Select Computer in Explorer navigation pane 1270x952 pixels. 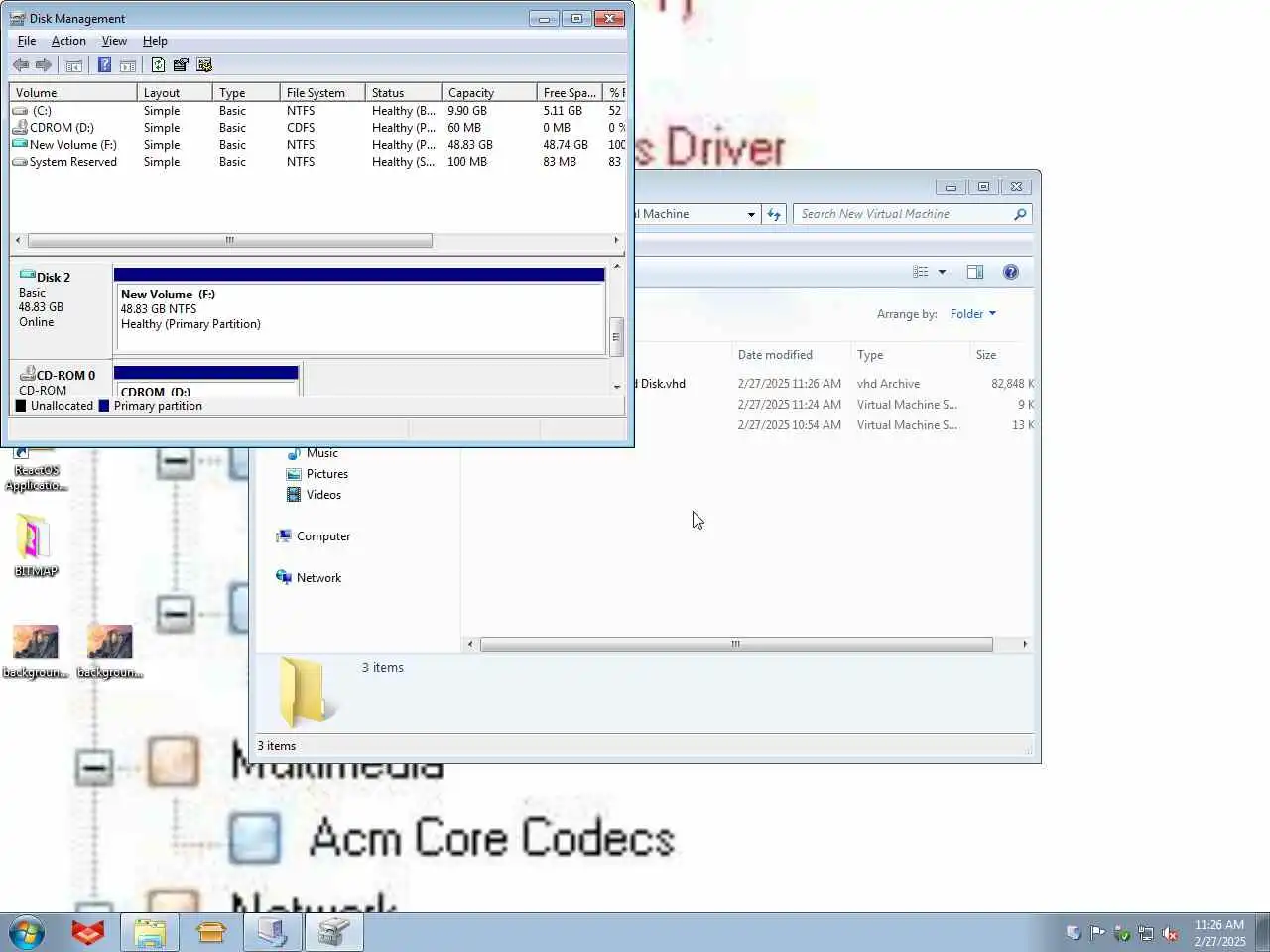click(x=313, y=536)
